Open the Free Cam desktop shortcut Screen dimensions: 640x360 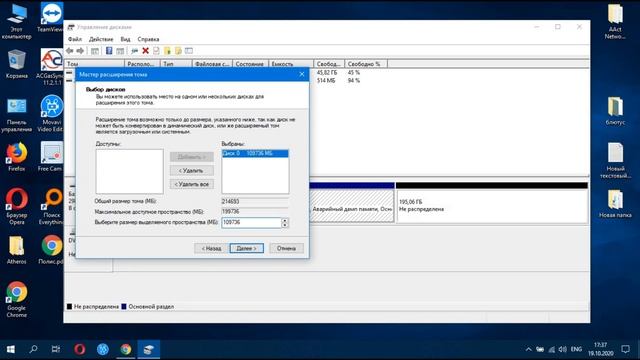(51, 156)
